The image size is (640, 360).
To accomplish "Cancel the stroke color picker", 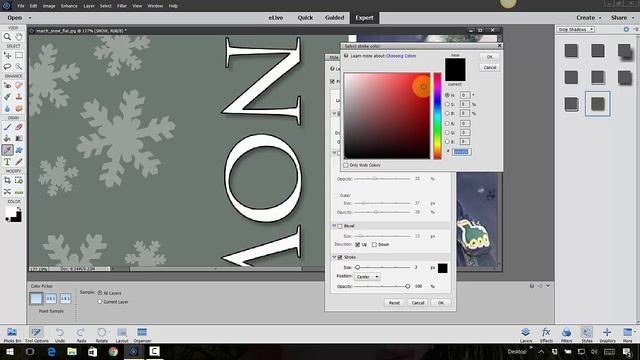I will tap(489, 67).
